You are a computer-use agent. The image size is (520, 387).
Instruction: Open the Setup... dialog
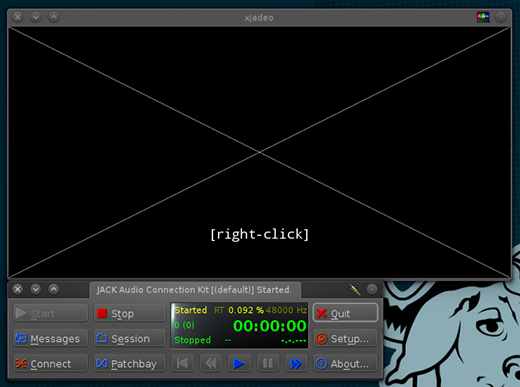pos(345,339)
